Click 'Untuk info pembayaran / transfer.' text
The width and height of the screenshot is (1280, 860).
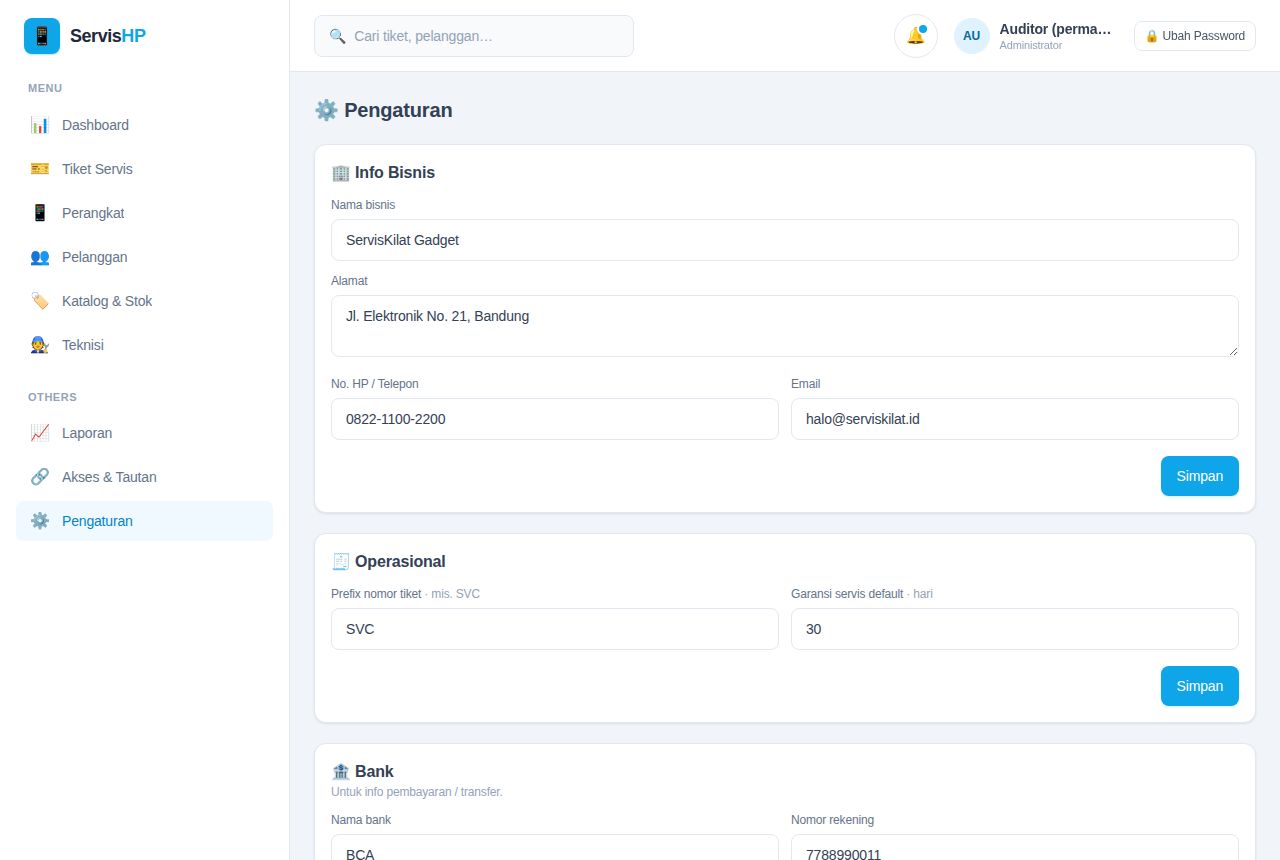point(417,792)
